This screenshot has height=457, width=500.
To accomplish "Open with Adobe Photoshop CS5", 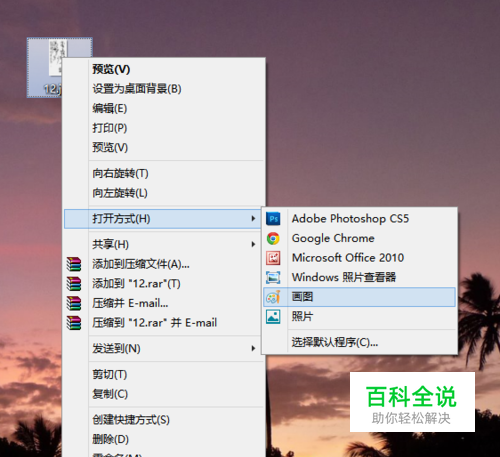I will pos(359,219).
